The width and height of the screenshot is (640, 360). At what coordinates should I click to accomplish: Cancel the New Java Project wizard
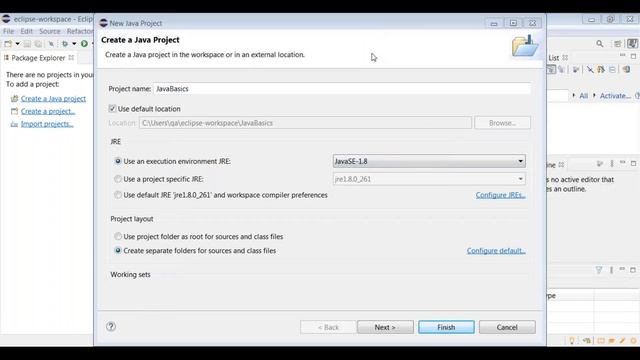point(507,327)
